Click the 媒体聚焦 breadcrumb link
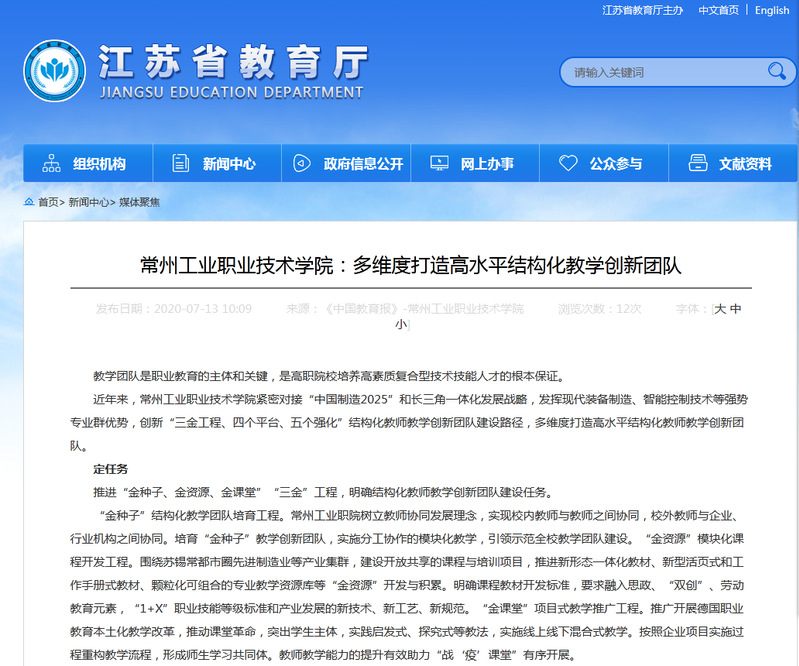 pos(140,202)
